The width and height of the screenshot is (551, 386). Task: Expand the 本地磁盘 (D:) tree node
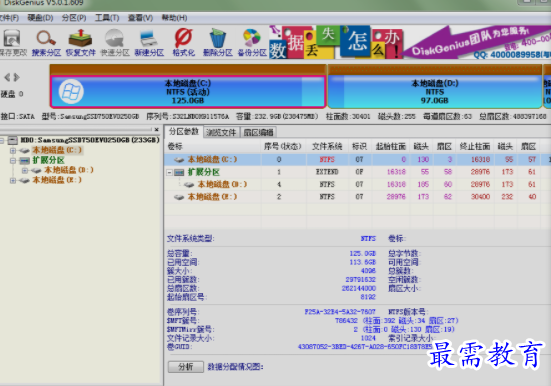[25, 171]
